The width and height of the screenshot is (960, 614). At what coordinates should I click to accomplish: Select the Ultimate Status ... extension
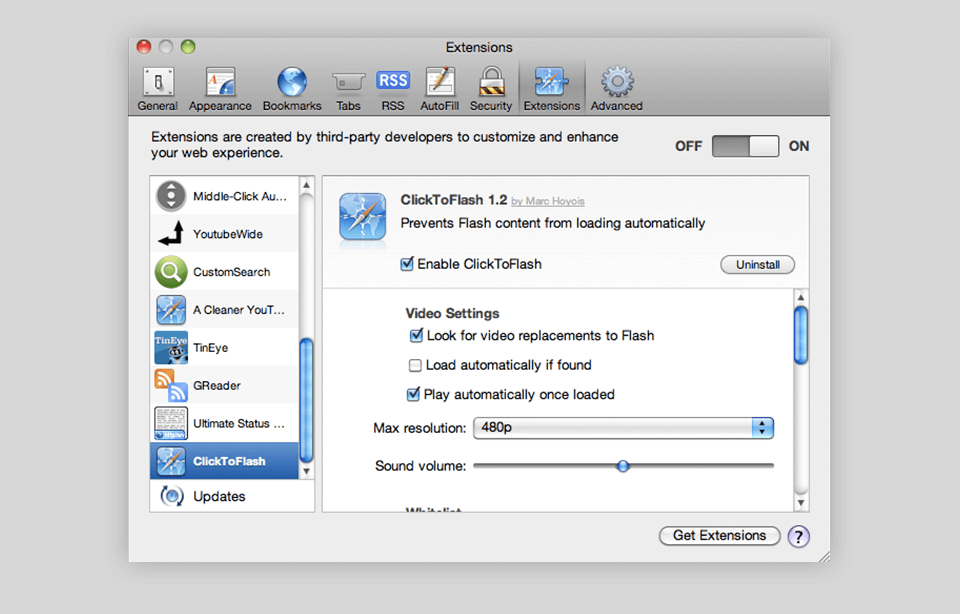[x=225, y=424]
